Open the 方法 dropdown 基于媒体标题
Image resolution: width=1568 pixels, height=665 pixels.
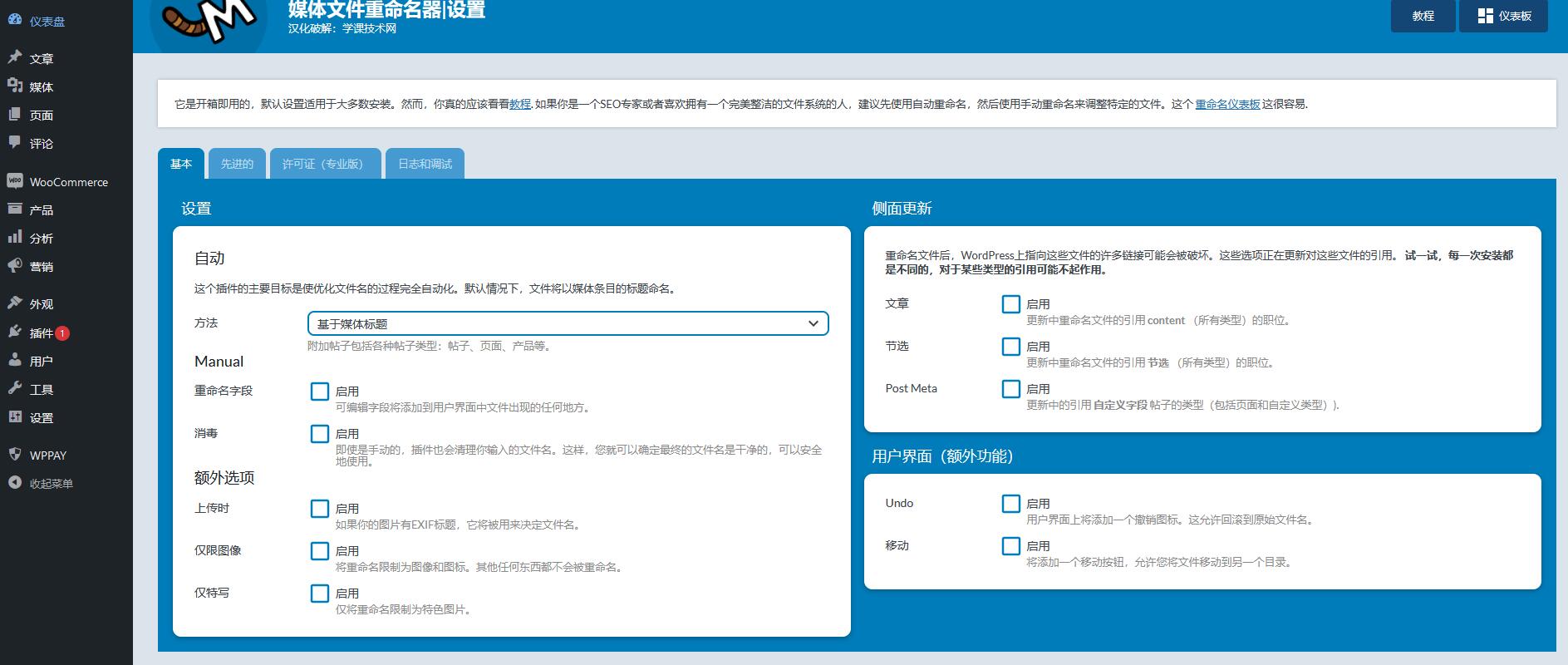click(568, 323)
